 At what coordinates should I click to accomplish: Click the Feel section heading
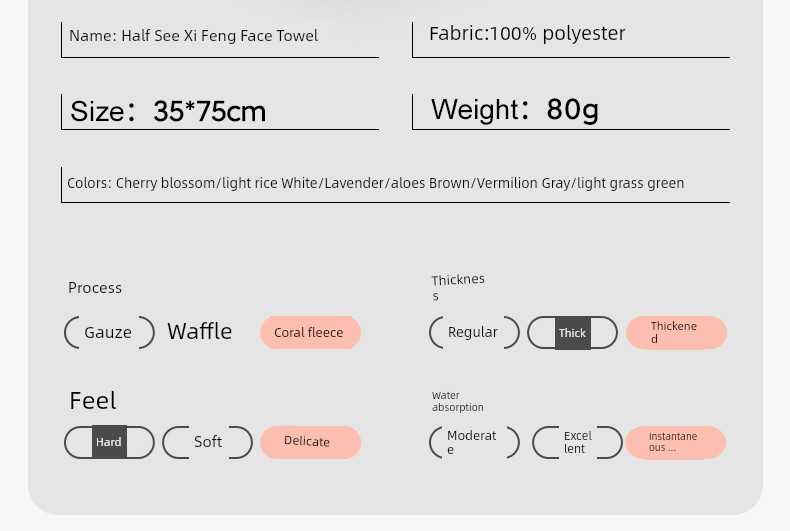click(93, 401)
